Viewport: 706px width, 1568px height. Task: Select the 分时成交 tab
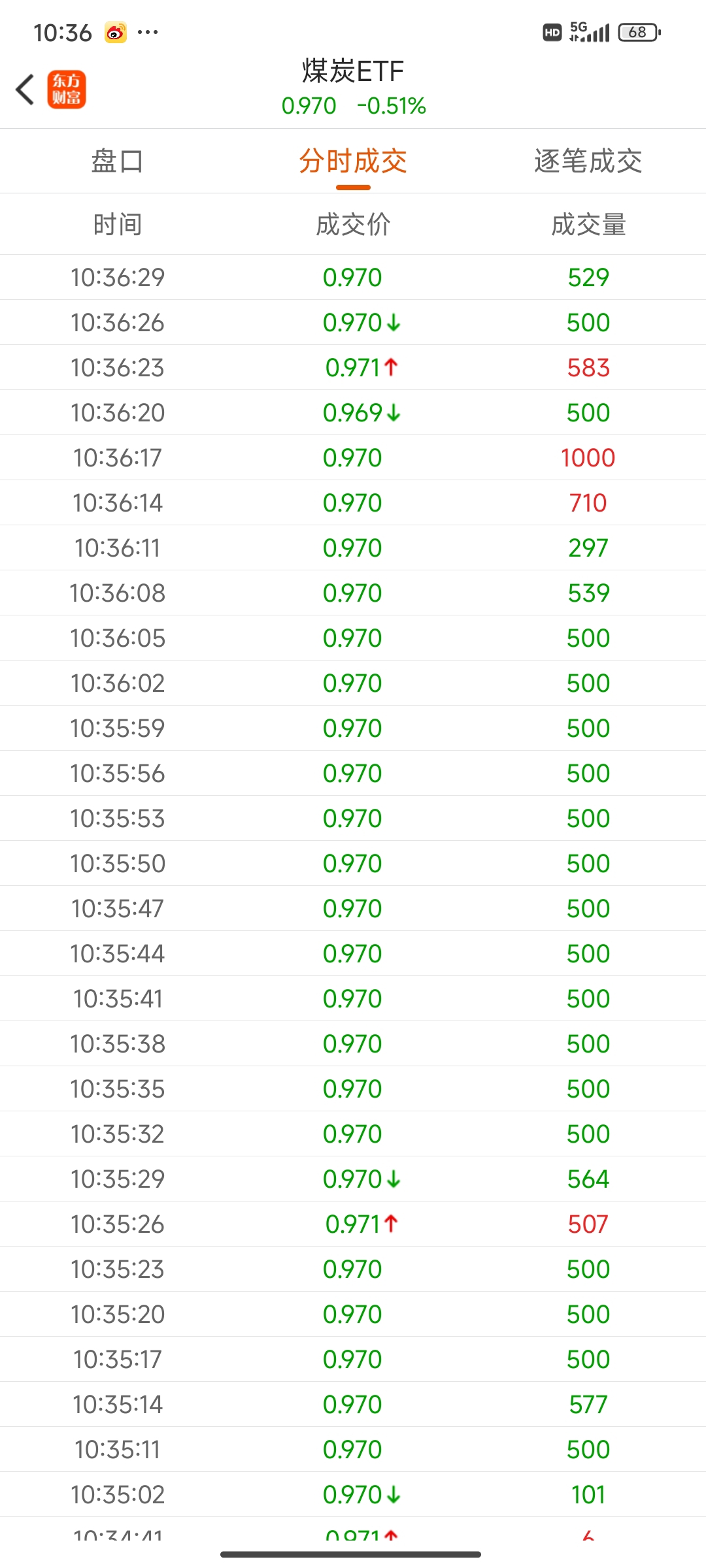pos(353,161)
